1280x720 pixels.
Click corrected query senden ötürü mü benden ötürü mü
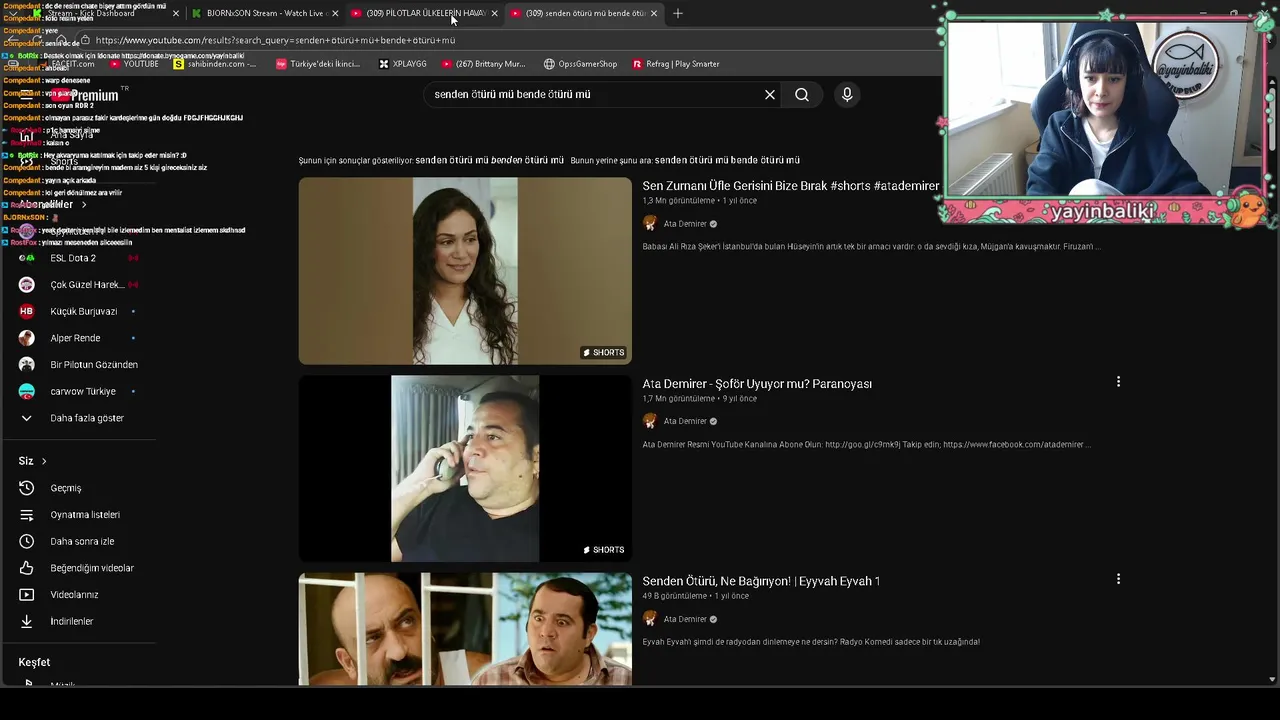pos(489,160)
